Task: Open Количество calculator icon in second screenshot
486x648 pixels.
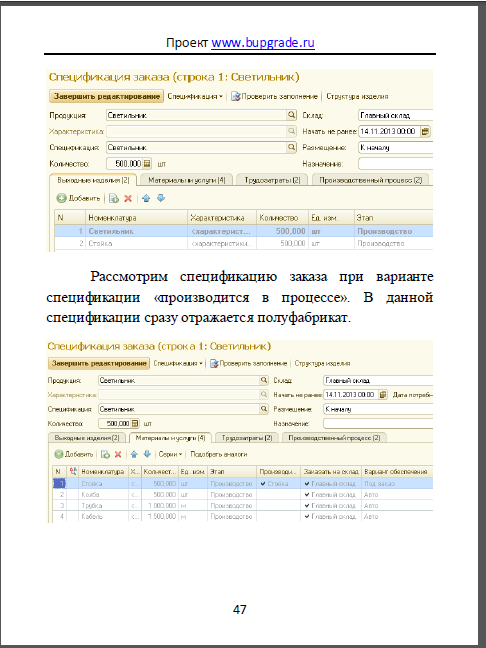Action: coord(135,424)
